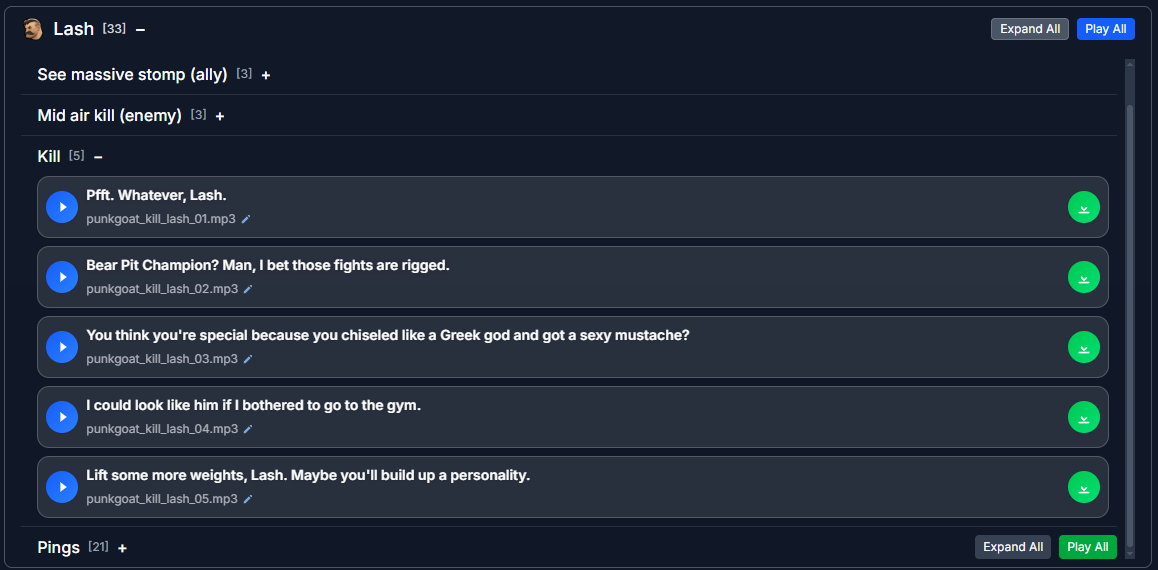
Task: Play the 'go to the gym' line
Action: (62, 417)
